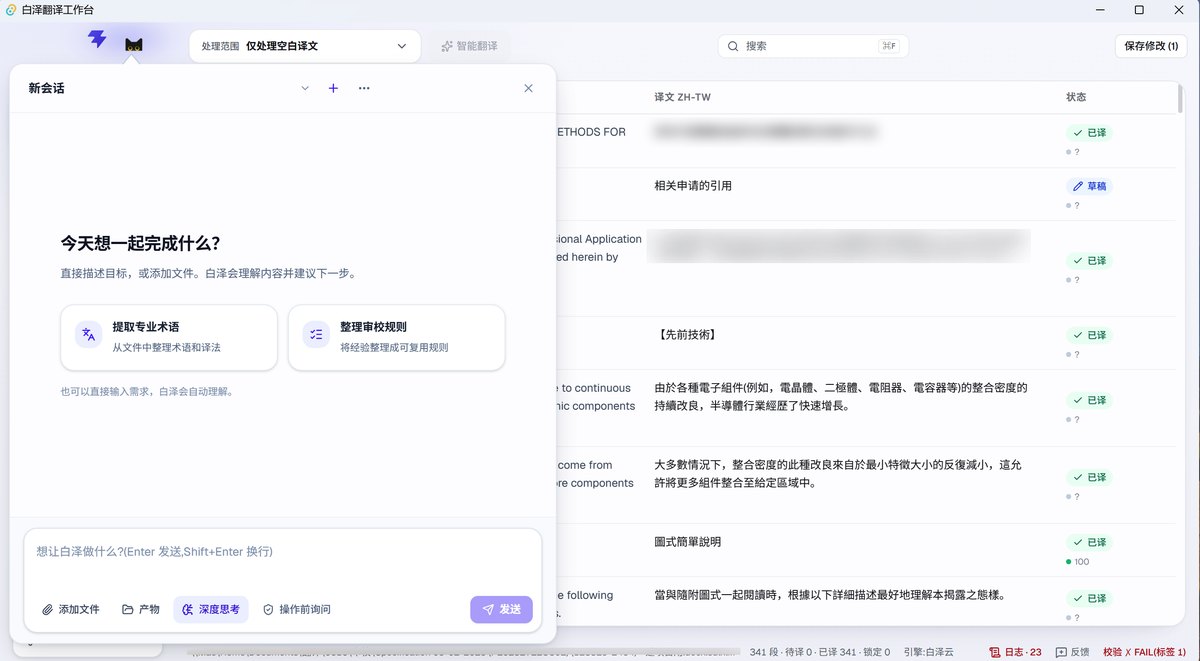Open 日志 · 23 in status bar
The width and height of the screenshot is (1200, 661).
[x=1015, y=652]
